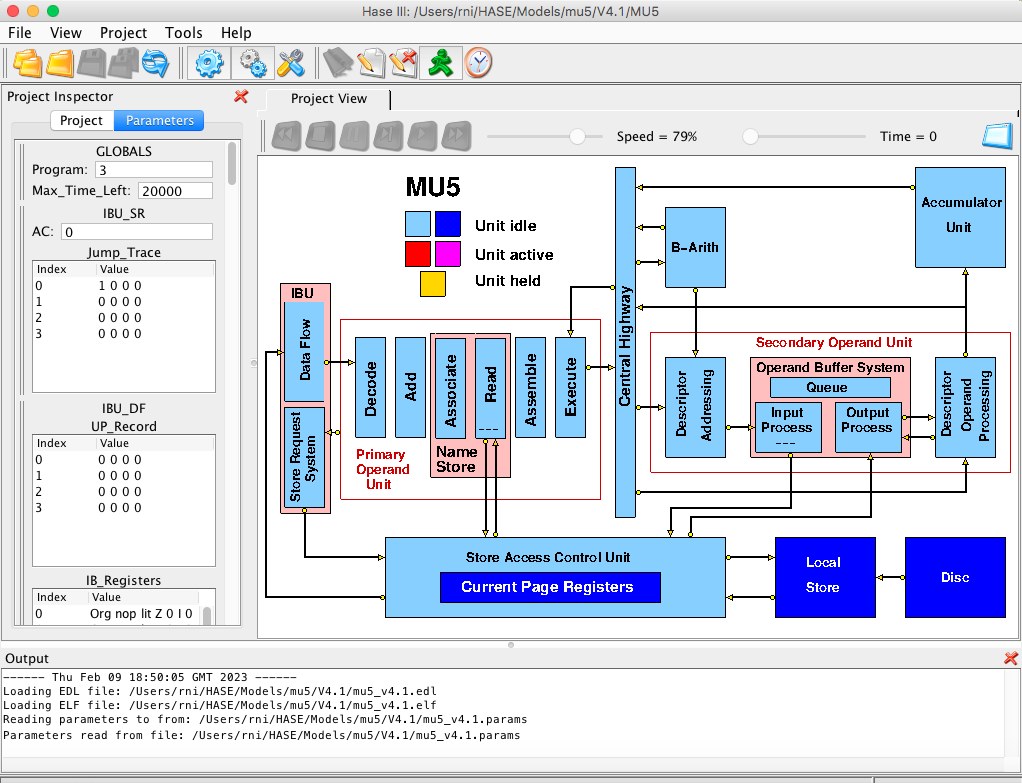Viewport: 1022px width, 783px height.
Task: Click the play button in Project View
Action: click(x=422, y=136)
